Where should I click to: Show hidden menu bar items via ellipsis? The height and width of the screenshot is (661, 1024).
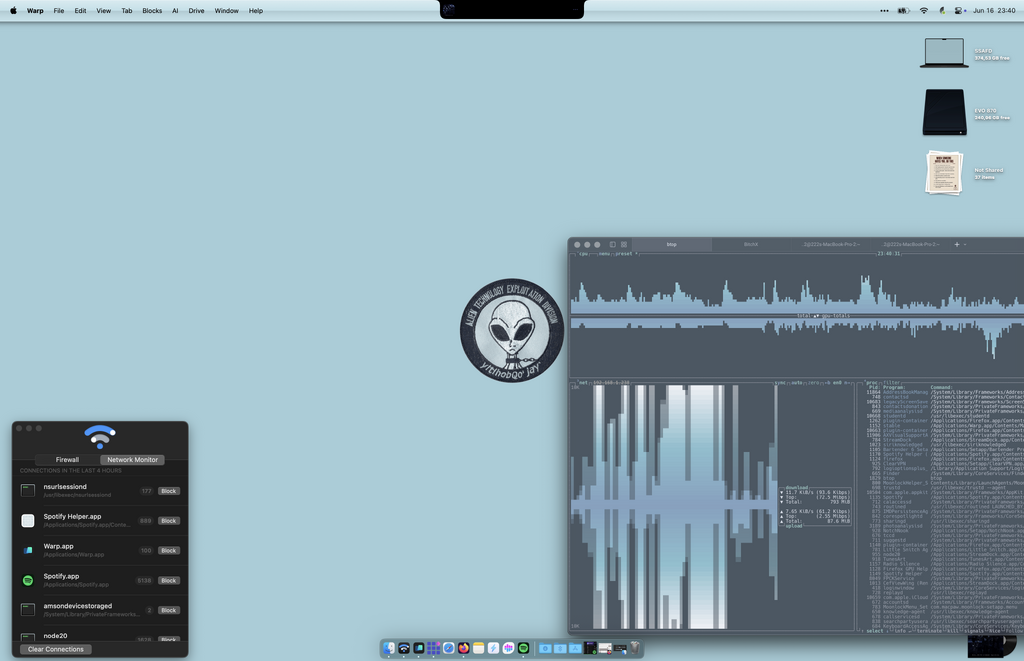click(x=884, y=10)
